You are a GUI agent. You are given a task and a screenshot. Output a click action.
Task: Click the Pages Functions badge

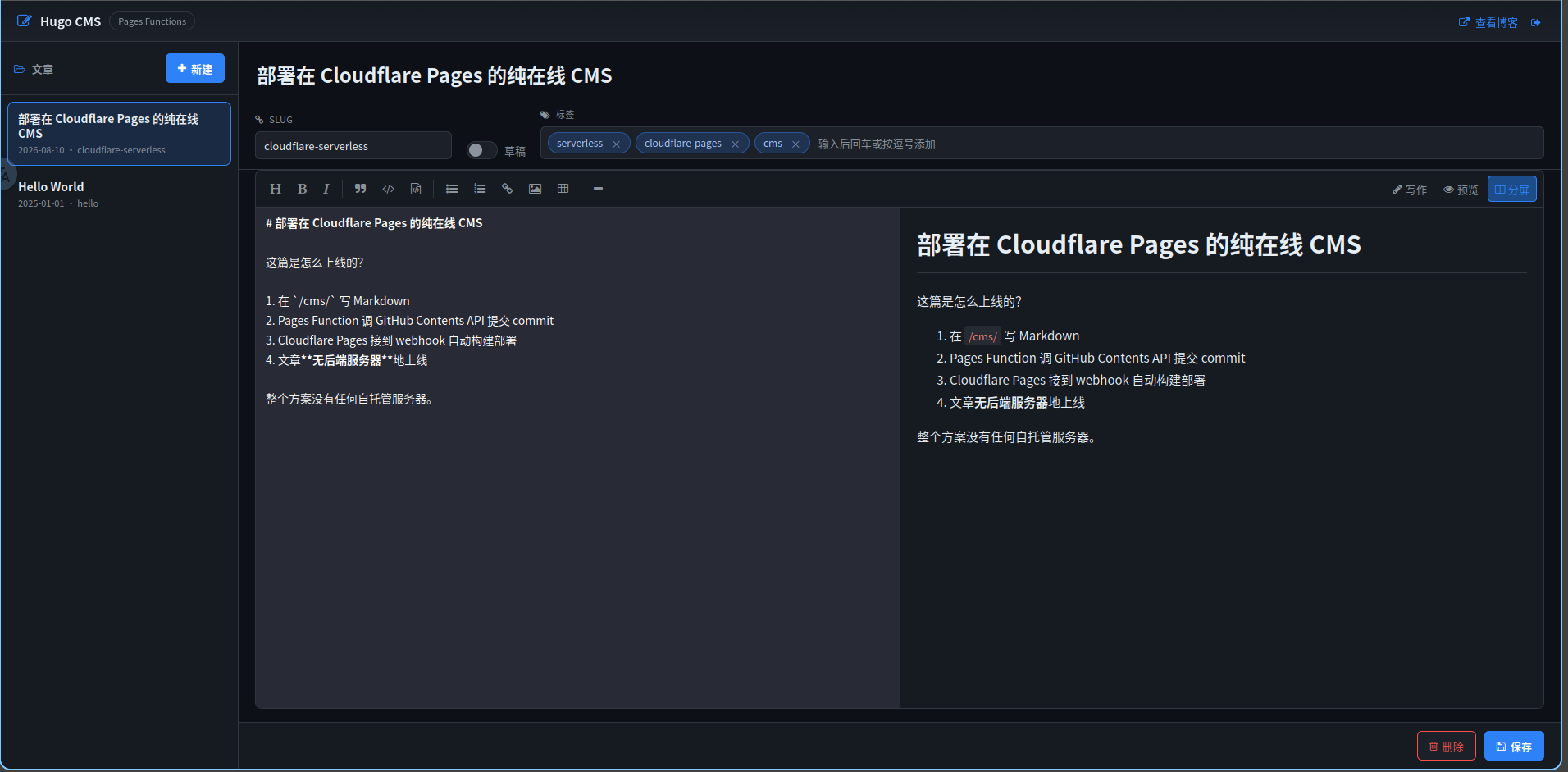tap(152, 21)
